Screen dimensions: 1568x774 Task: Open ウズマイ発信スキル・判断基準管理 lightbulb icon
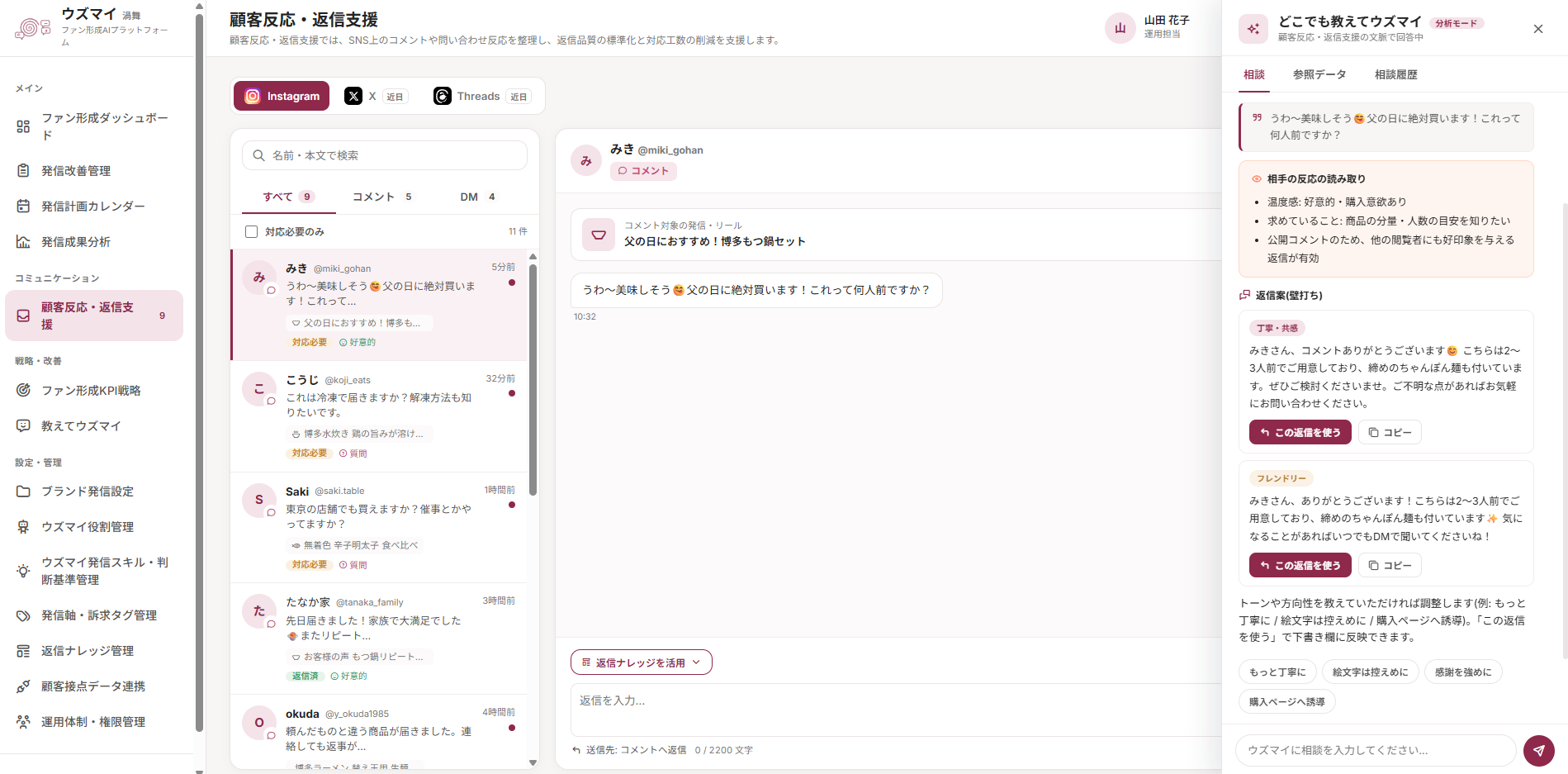(x=23, y=571)
